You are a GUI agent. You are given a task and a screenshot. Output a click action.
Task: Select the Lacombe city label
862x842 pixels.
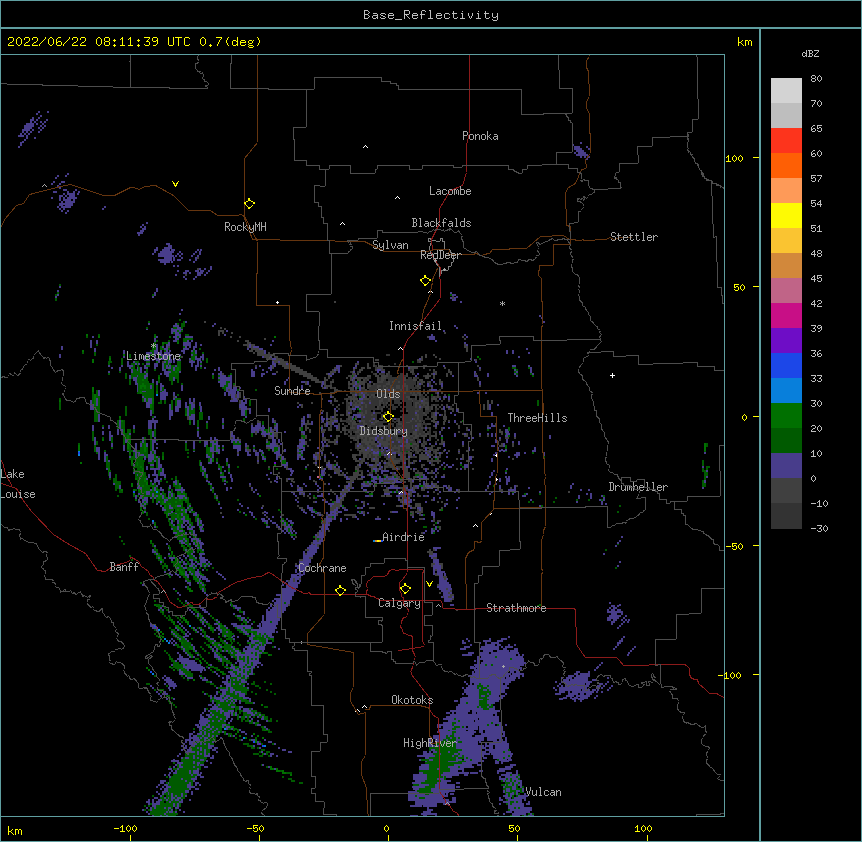click(x=450, y=191)
